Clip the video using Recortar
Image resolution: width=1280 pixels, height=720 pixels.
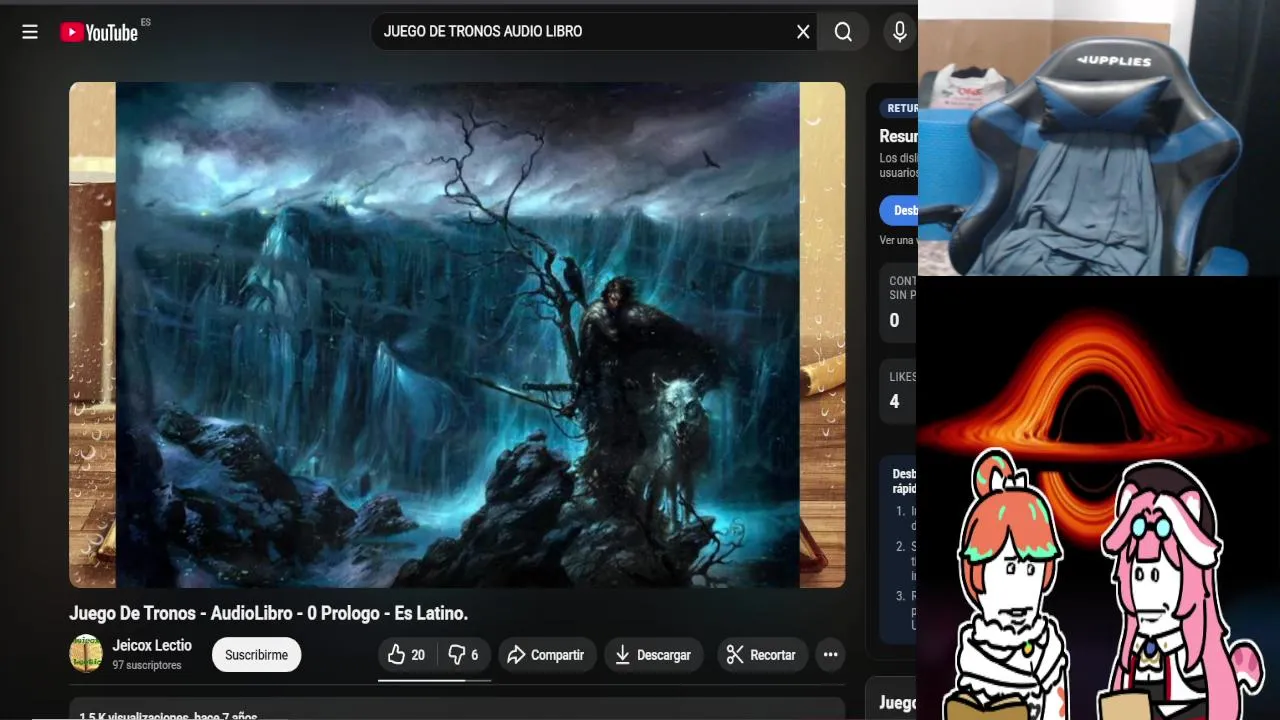pos(762,655)
